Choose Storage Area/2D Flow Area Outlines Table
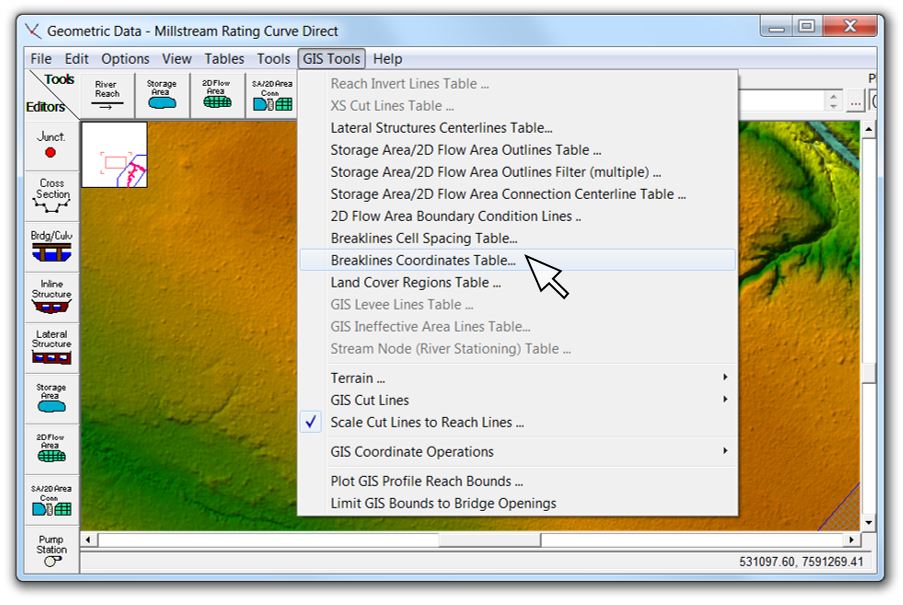Viewport: 903px width, 605px height. point(518,150)
